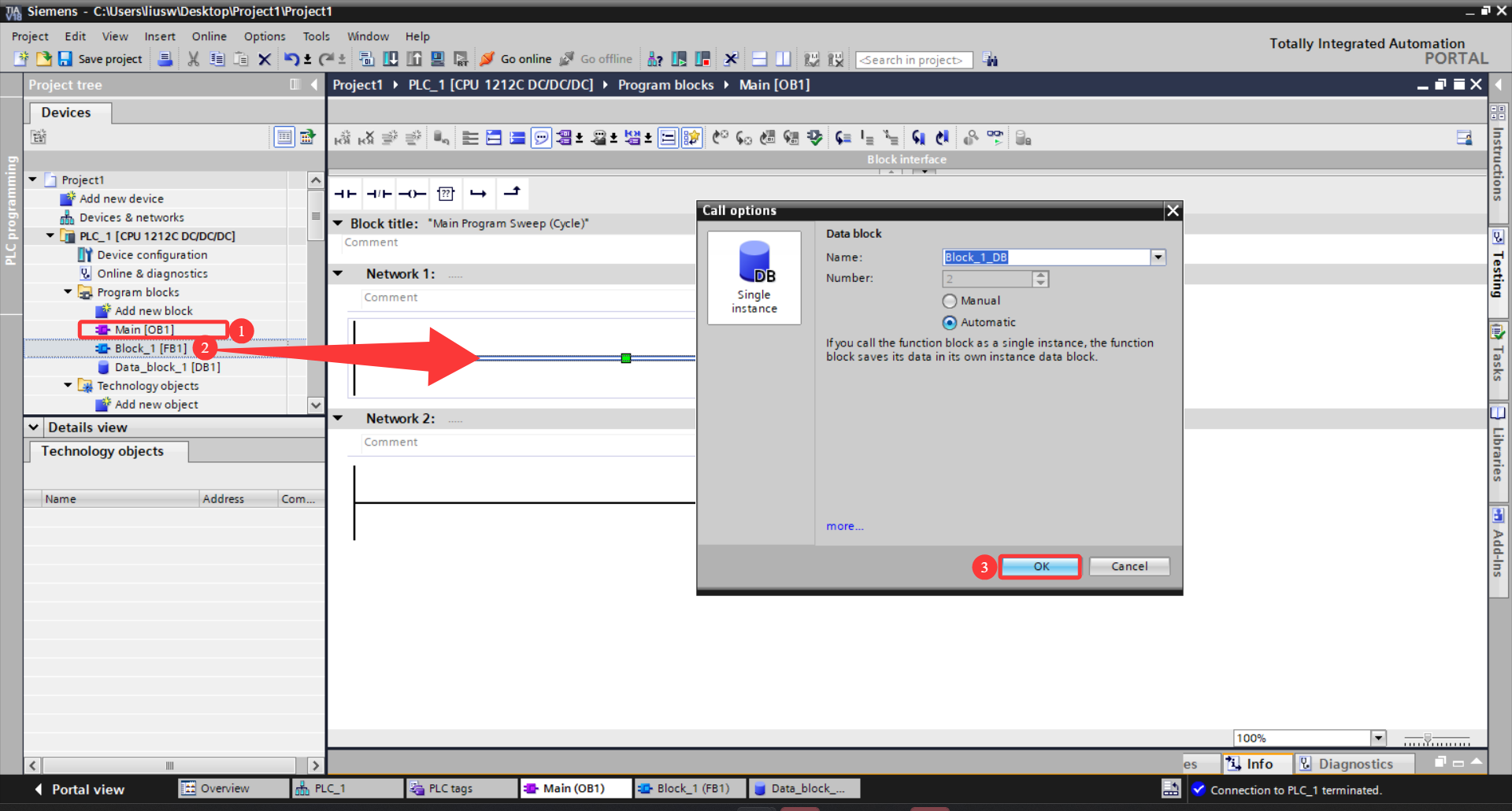This screenshot has height=811, width=1512.
Task: Click Go online button
Action: (516, 59)
